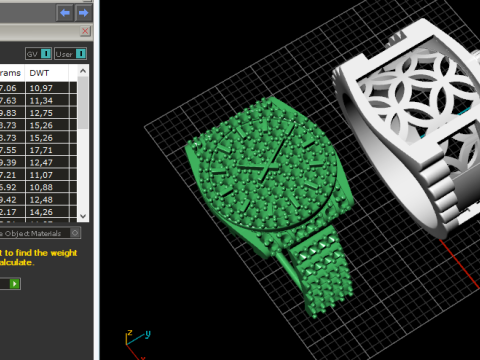Toggle the GV switch

tap(39, 54)
